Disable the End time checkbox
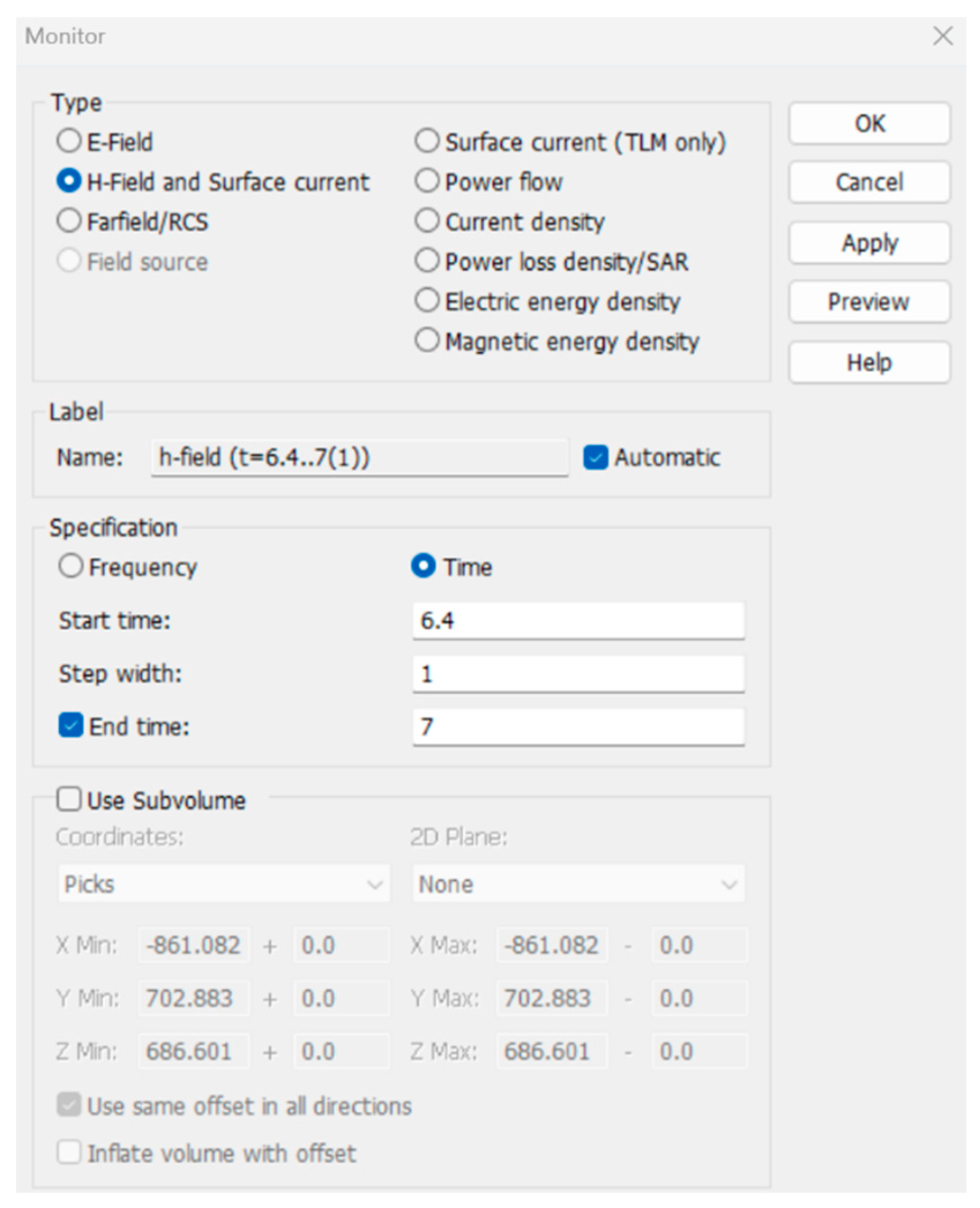 click(70, 726)
